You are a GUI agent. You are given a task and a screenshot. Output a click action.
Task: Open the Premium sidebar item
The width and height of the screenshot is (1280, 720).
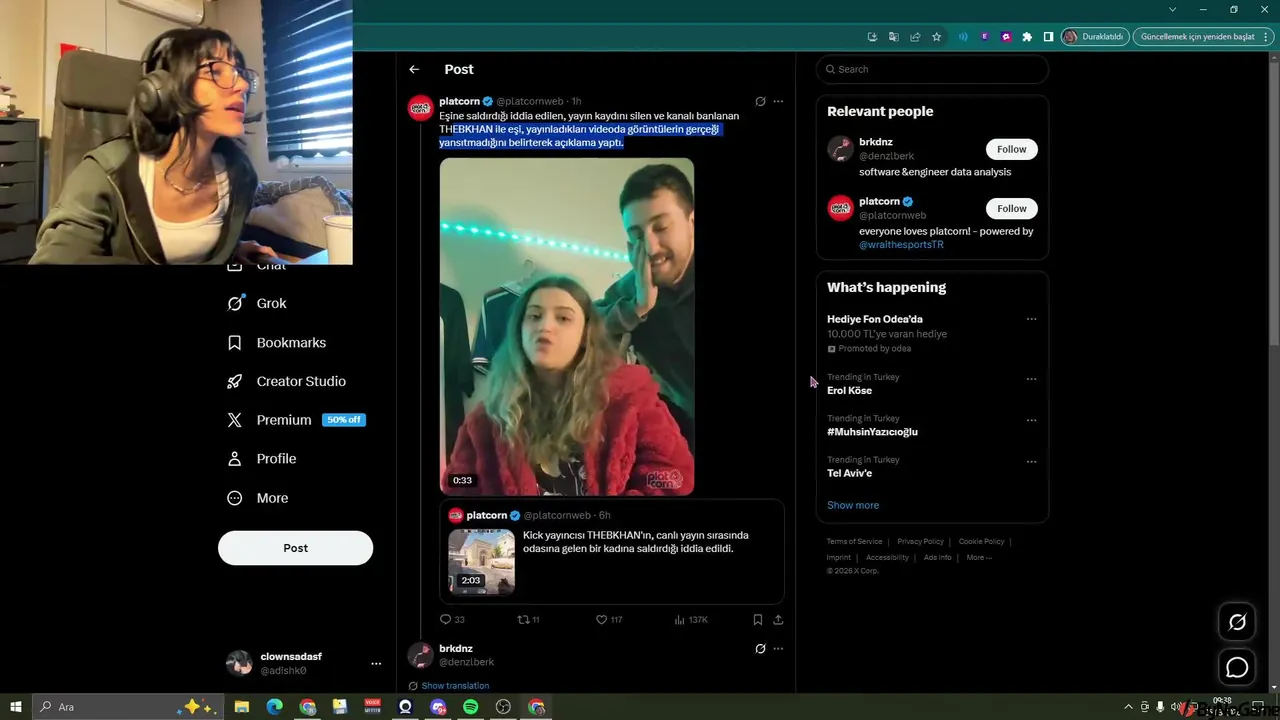coord(296,420)
